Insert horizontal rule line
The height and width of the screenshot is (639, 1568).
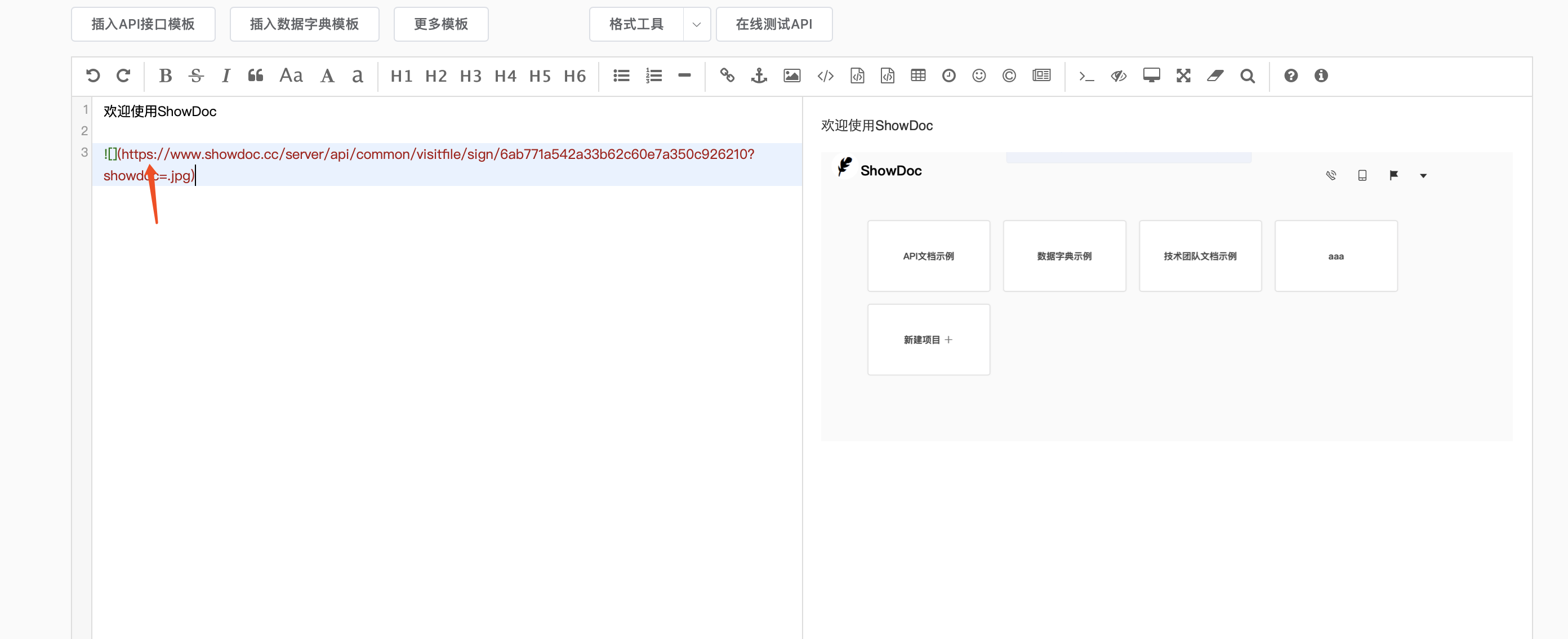[x=685, y=76]
